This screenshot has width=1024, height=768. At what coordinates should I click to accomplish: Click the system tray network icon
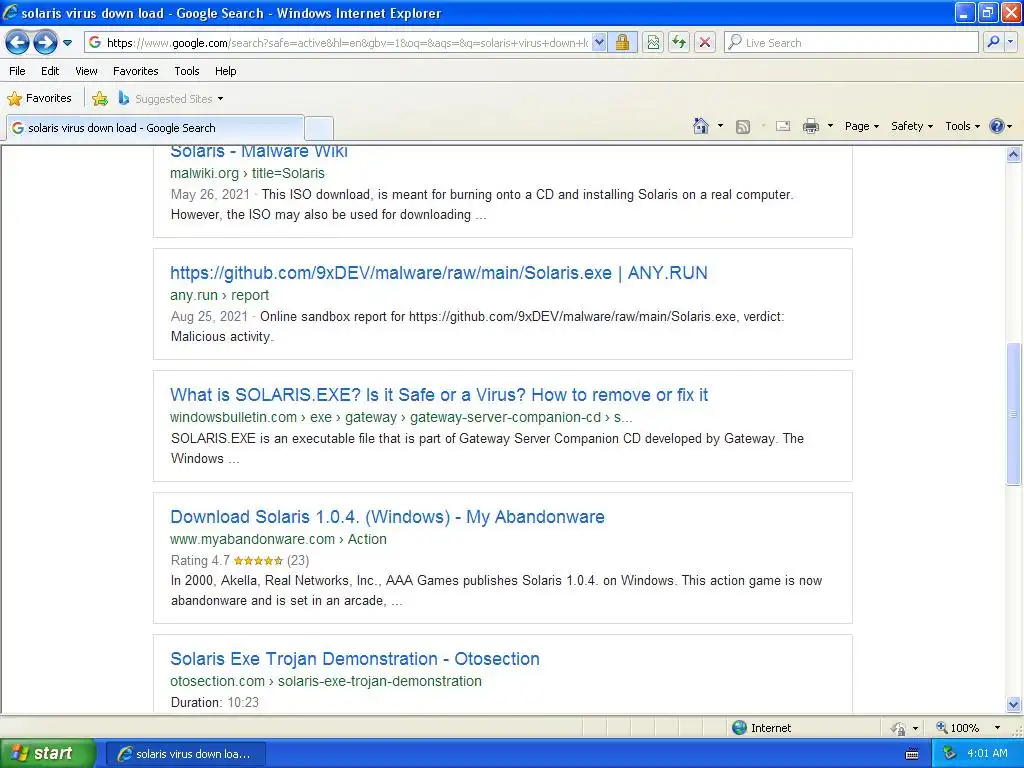[950, 754]
